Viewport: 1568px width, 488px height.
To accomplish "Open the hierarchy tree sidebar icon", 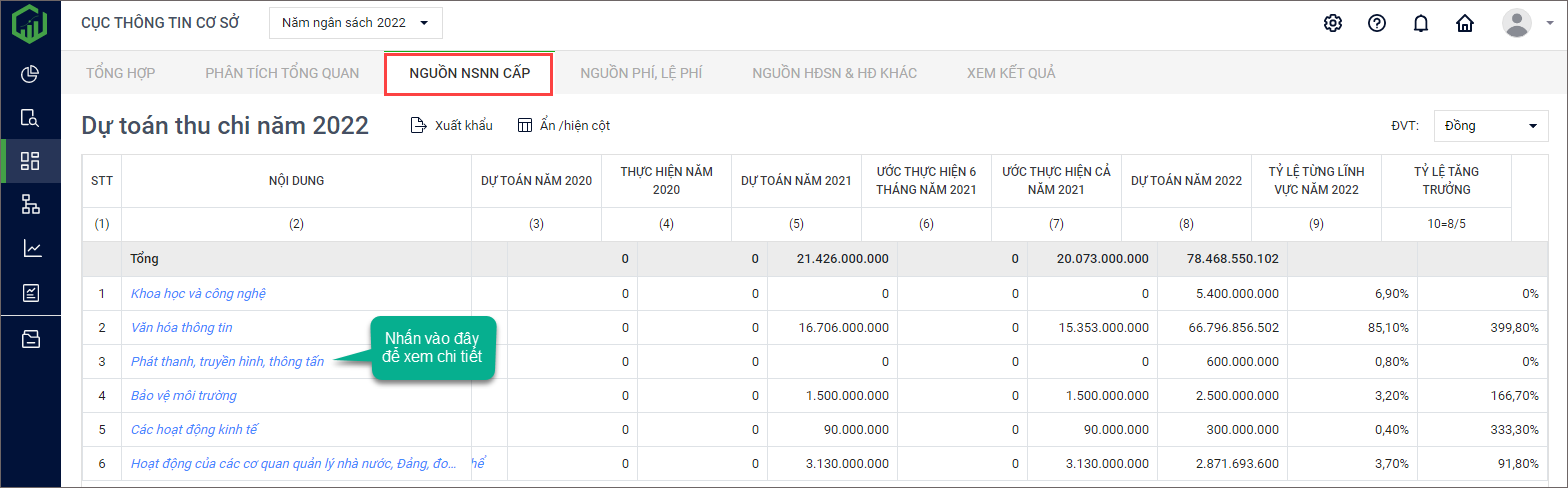I will coord(30,205).
